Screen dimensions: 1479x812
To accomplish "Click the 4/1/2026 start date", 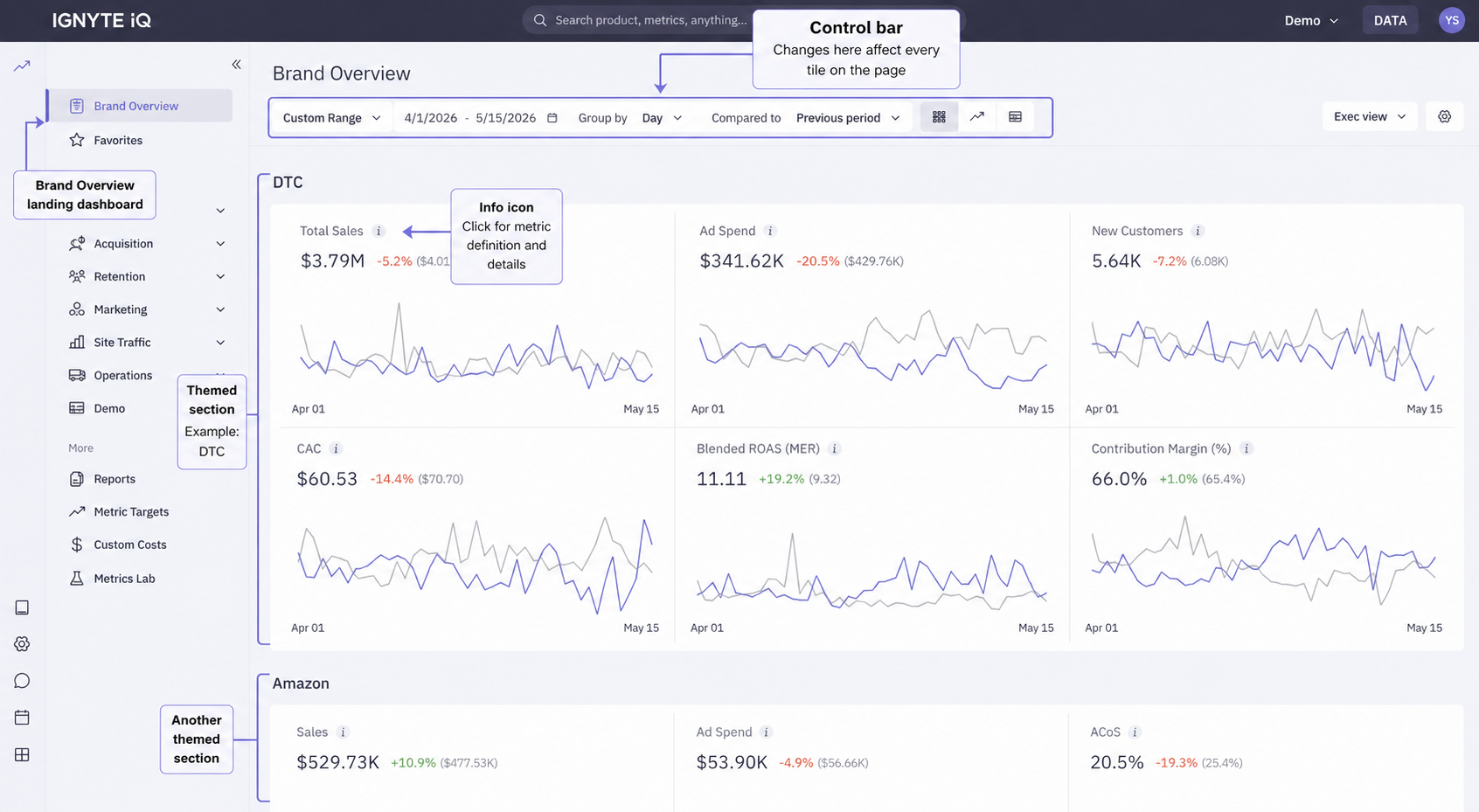I will 430,118.
